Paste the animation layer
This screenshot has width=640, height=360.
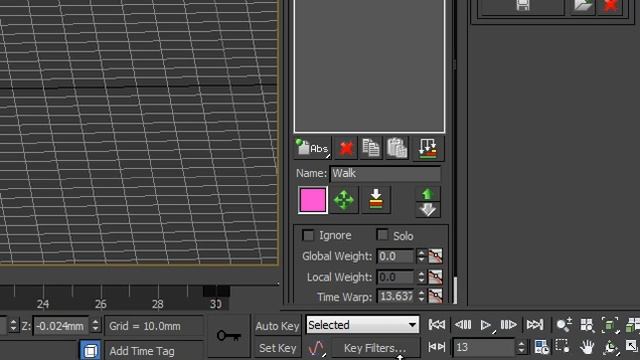(x=397, y=148)
